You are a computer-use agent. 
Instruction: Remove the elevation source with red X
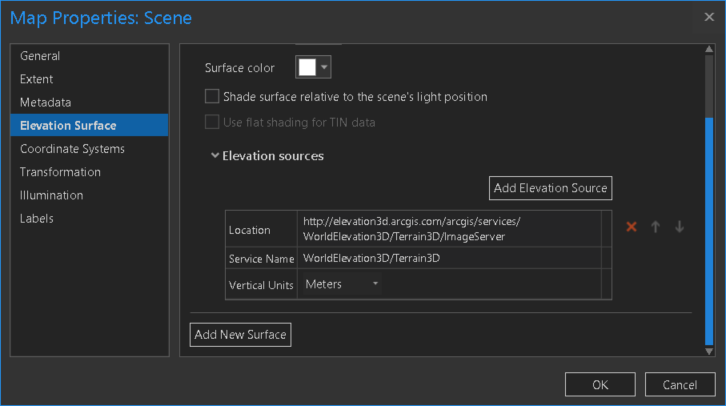click(x=631, y=227)
